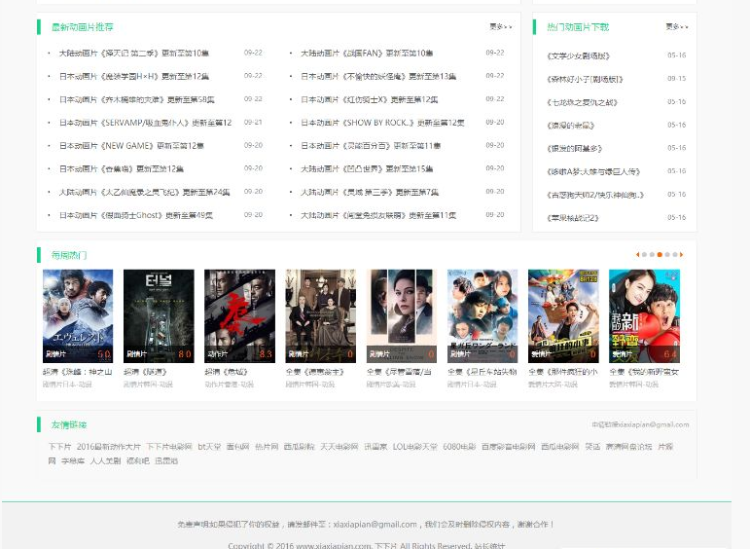Image resolution: width=750 pixels, height=549 pixels.
Task: Open anime entry updated to 第58集
Action: (x=137, y=99)
